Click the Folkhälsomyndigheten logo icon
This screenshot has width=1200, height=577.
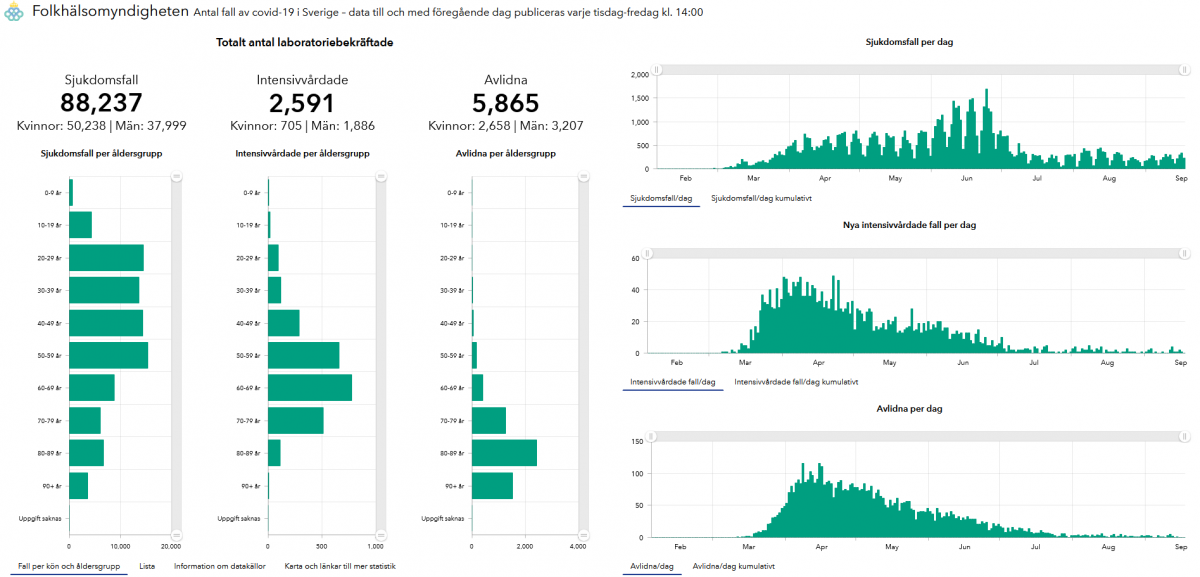13,13
